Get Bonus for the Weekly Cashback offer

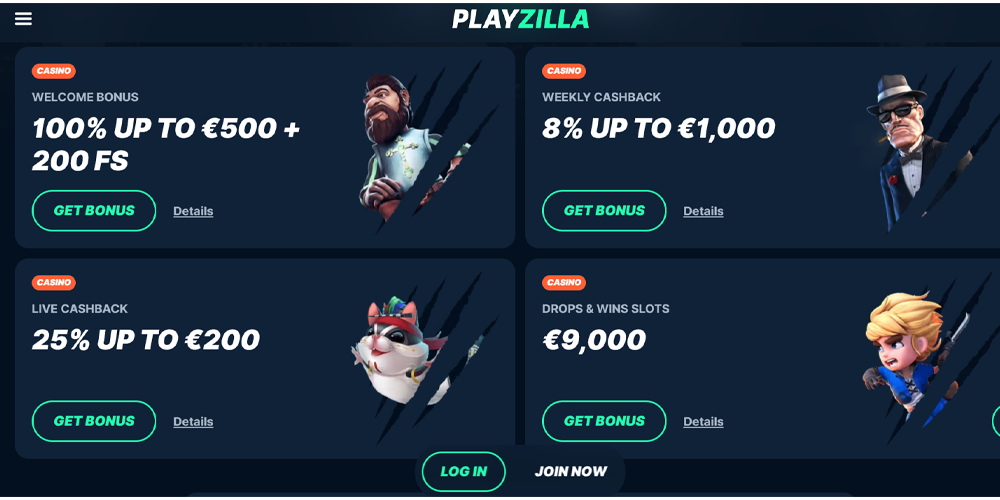(x=604, y=210)
